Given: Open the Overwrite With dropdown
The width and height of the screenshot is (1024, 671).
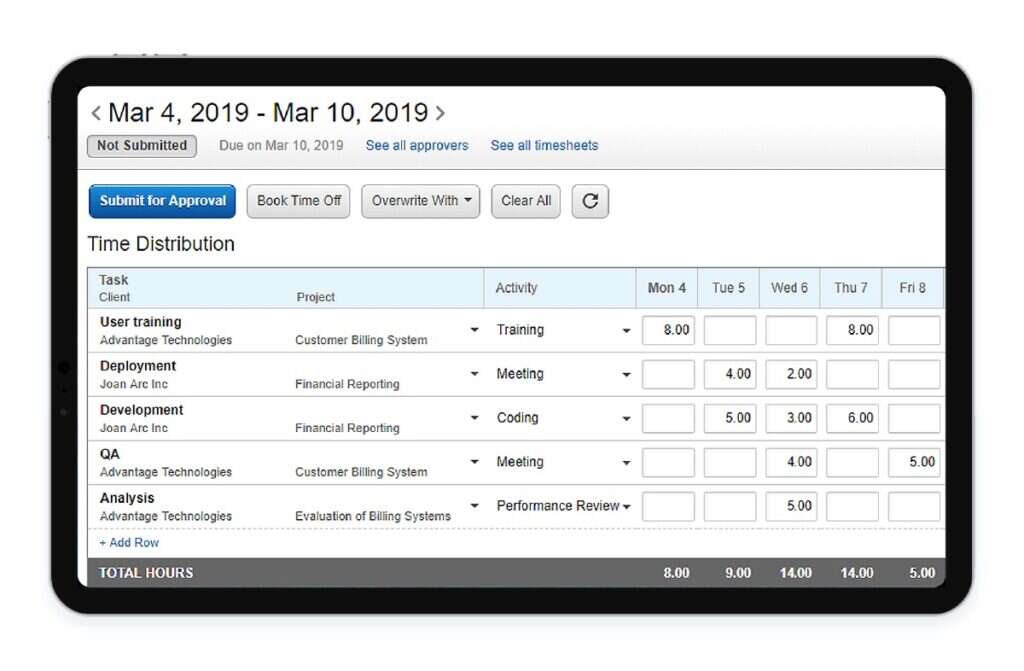Looking at the screenshot, I should click(x=420, y=201).
